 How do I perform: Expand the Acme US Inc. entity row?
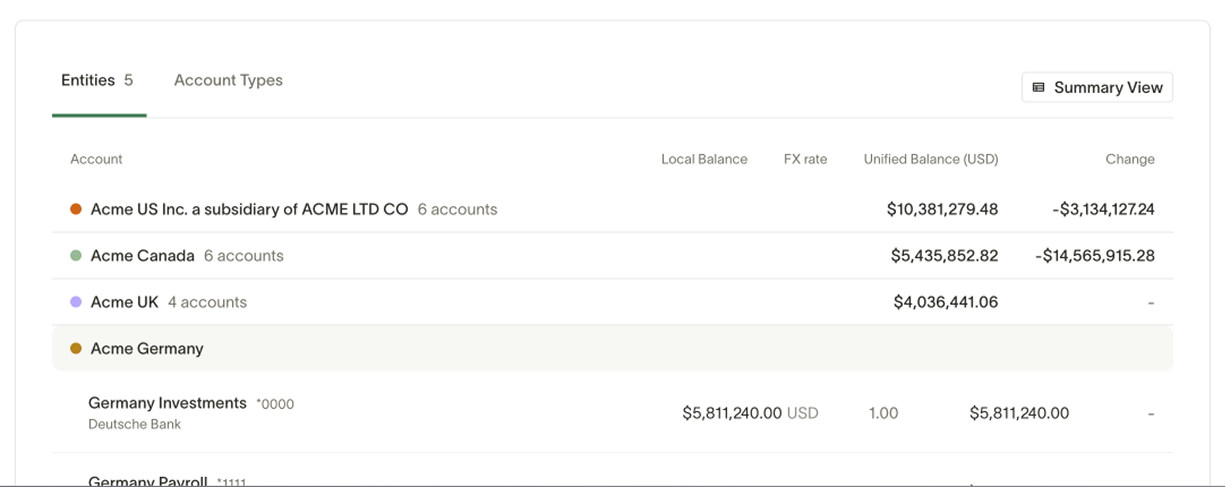[x=612, y=209]
